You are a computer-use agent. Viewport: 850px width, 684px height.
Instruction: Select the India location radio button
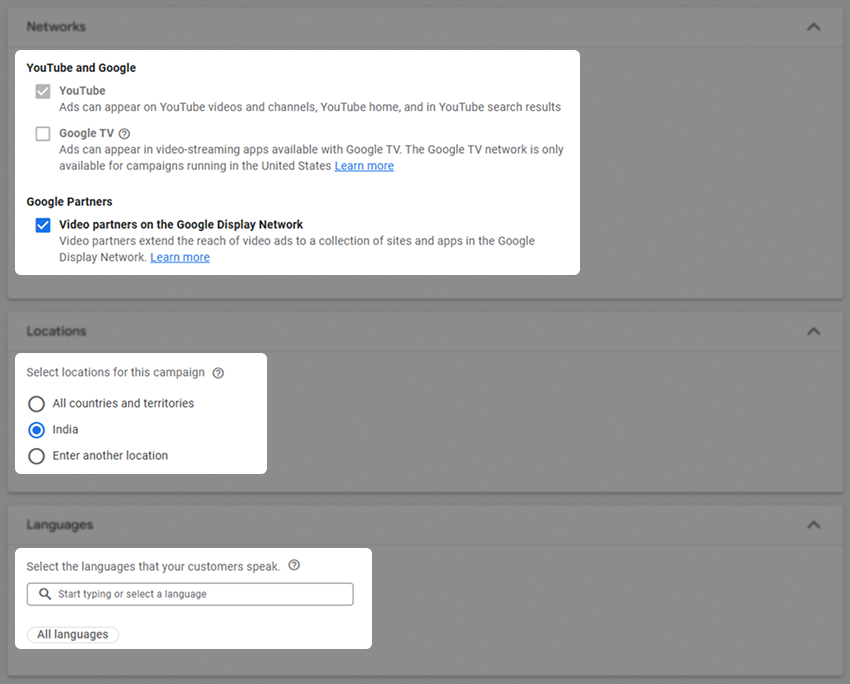(36, 430)
